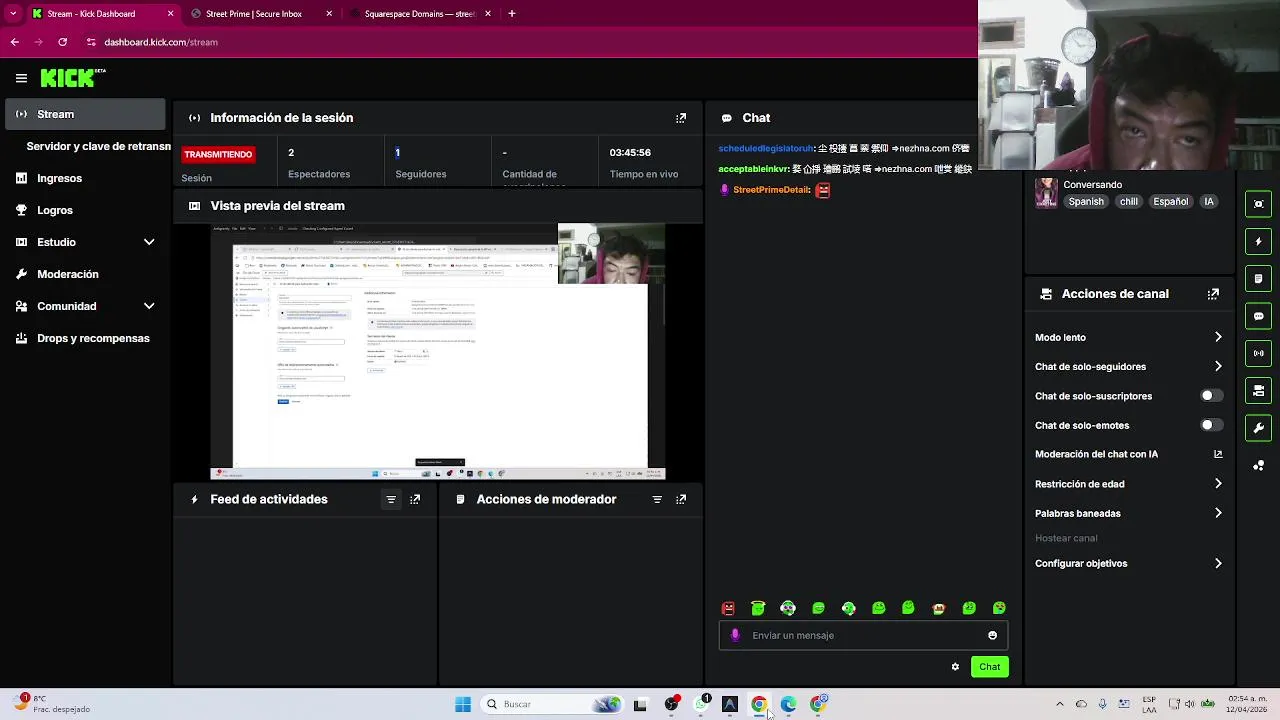The image size is (1280, 720).
Task: Pop out the Feed de actividades panel
Action: (x=415, y=499)
